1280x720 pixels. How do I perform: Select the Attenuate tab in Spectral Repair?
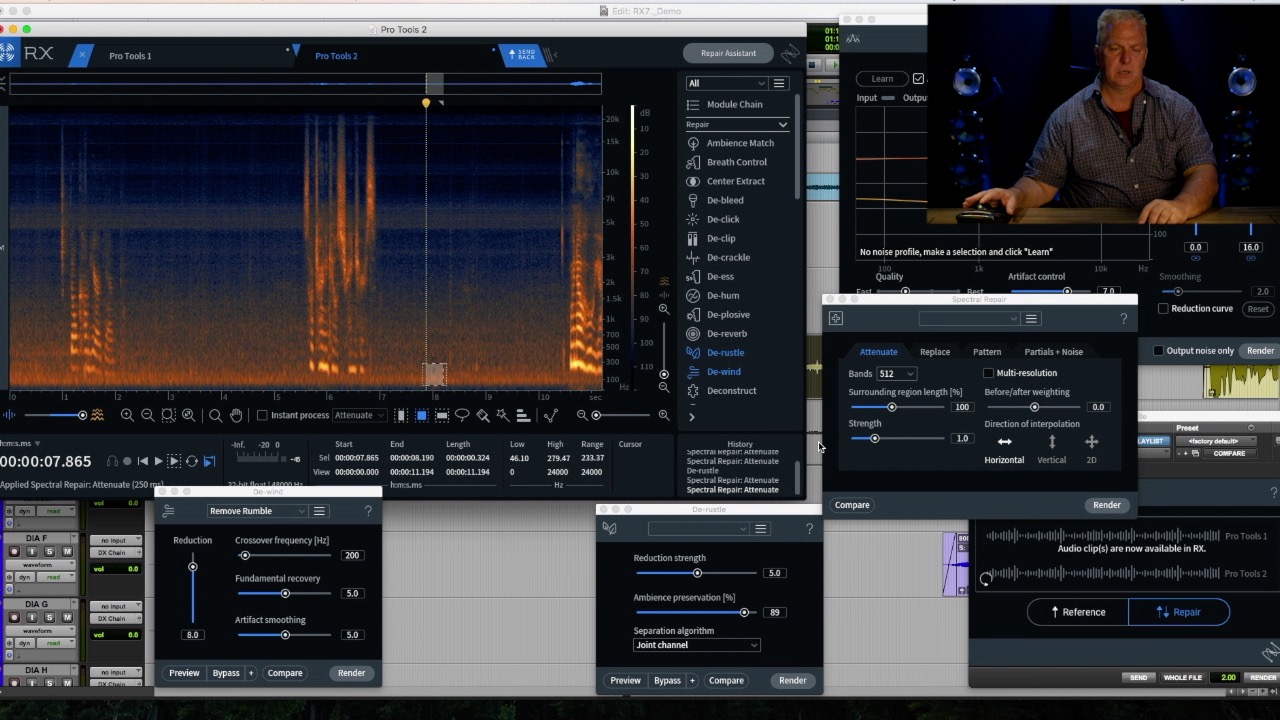click(x=878, y=352)
